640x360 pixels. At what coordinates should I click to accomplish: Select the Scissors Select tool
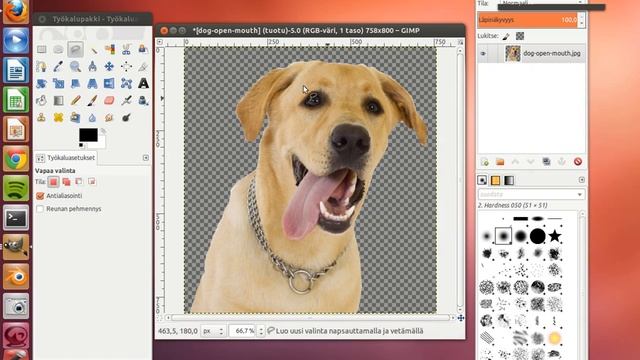[126, 49]
